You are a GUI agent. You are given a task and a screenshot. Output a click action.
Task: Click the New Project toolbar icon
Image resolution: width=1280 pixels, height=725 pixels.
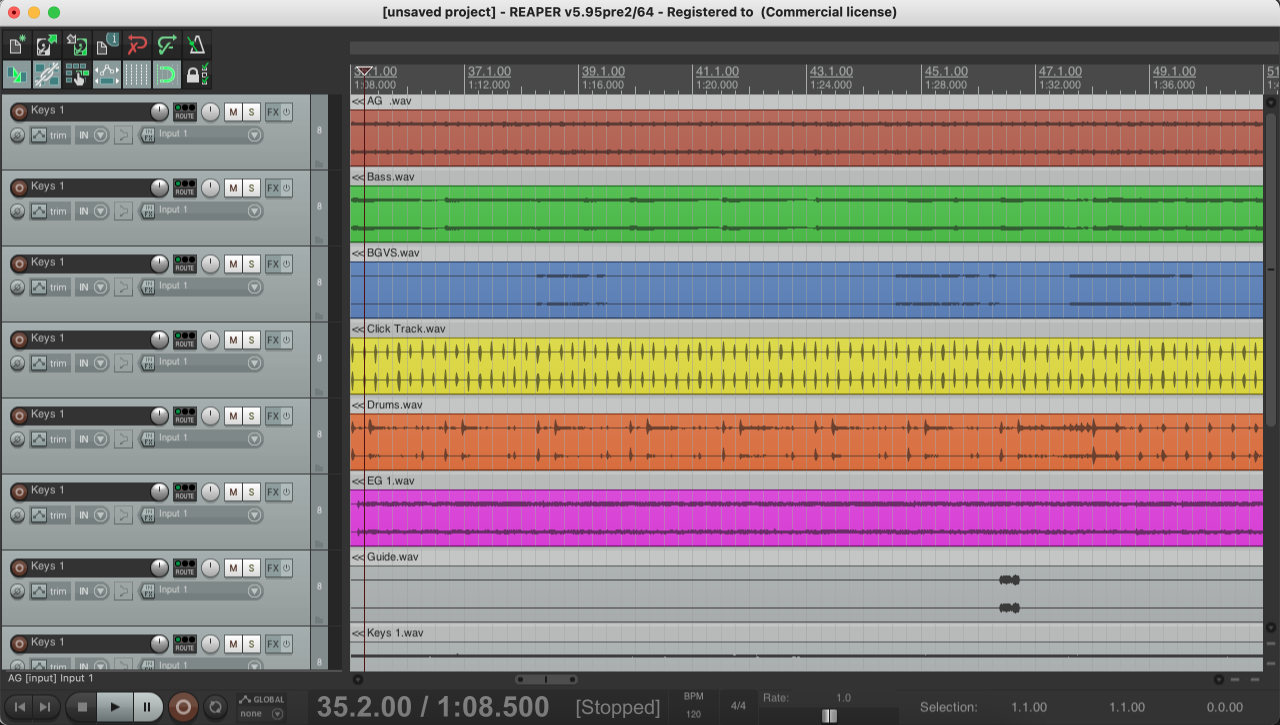tap(17, 45)
